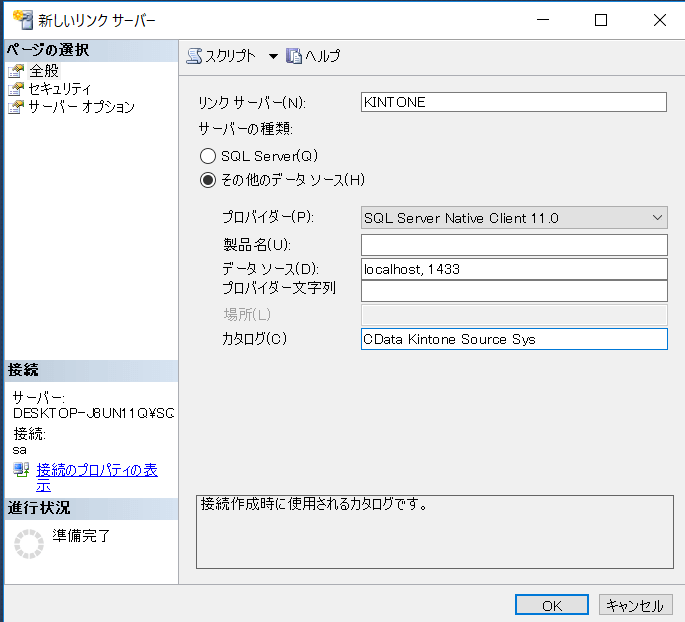Click the connection properties computer icon
The width and height of the screenshot is (685, 622).
21,470
